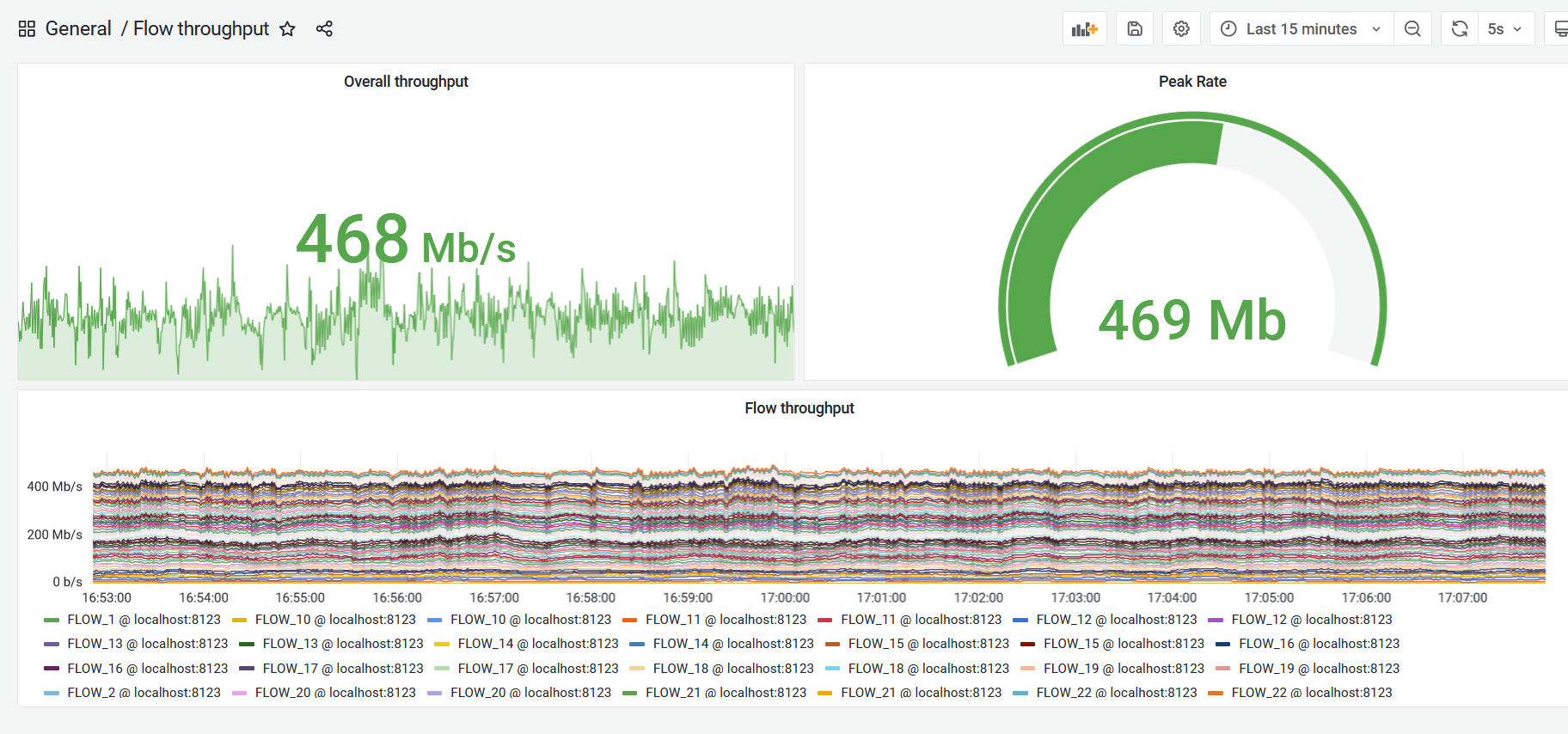Toggle the blue FLOW_10 legend series

pos(530,620)
